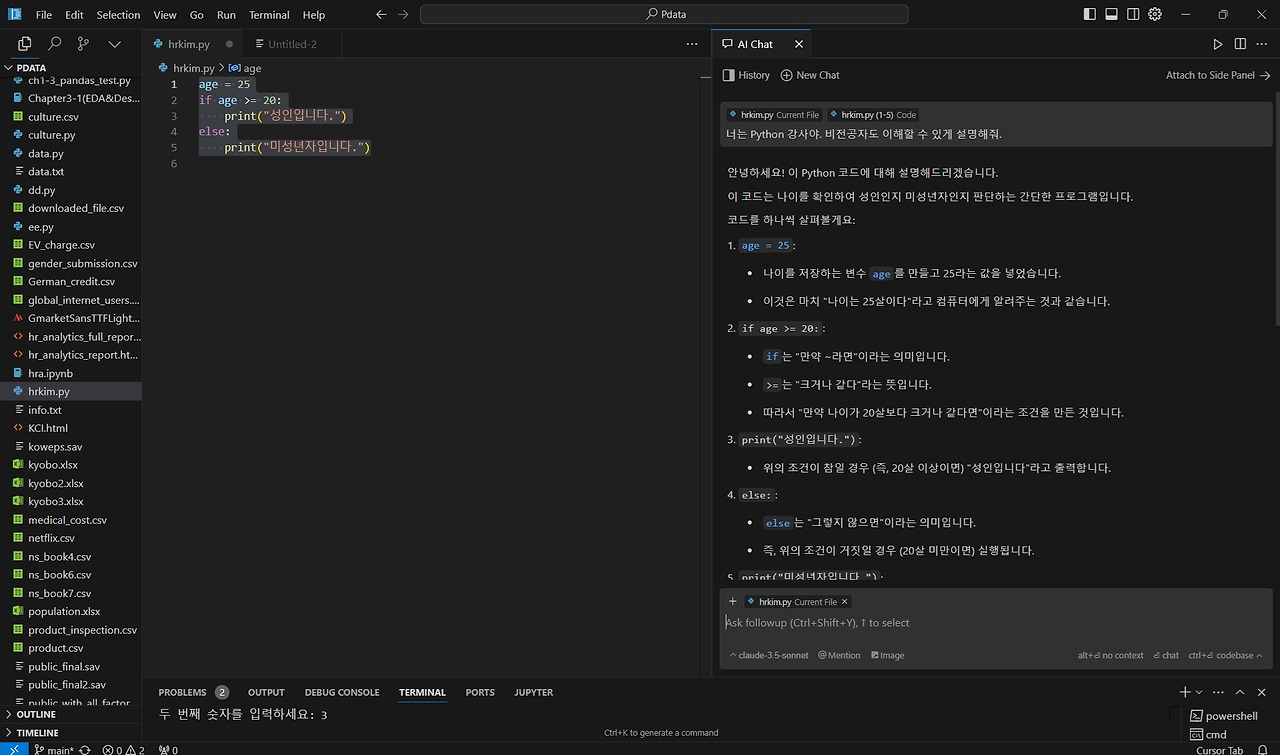The height and width of the screenshot is (755, 1280).
Task: Open the claude-3.5-sonnet model selector
Action: coord(768,656)
